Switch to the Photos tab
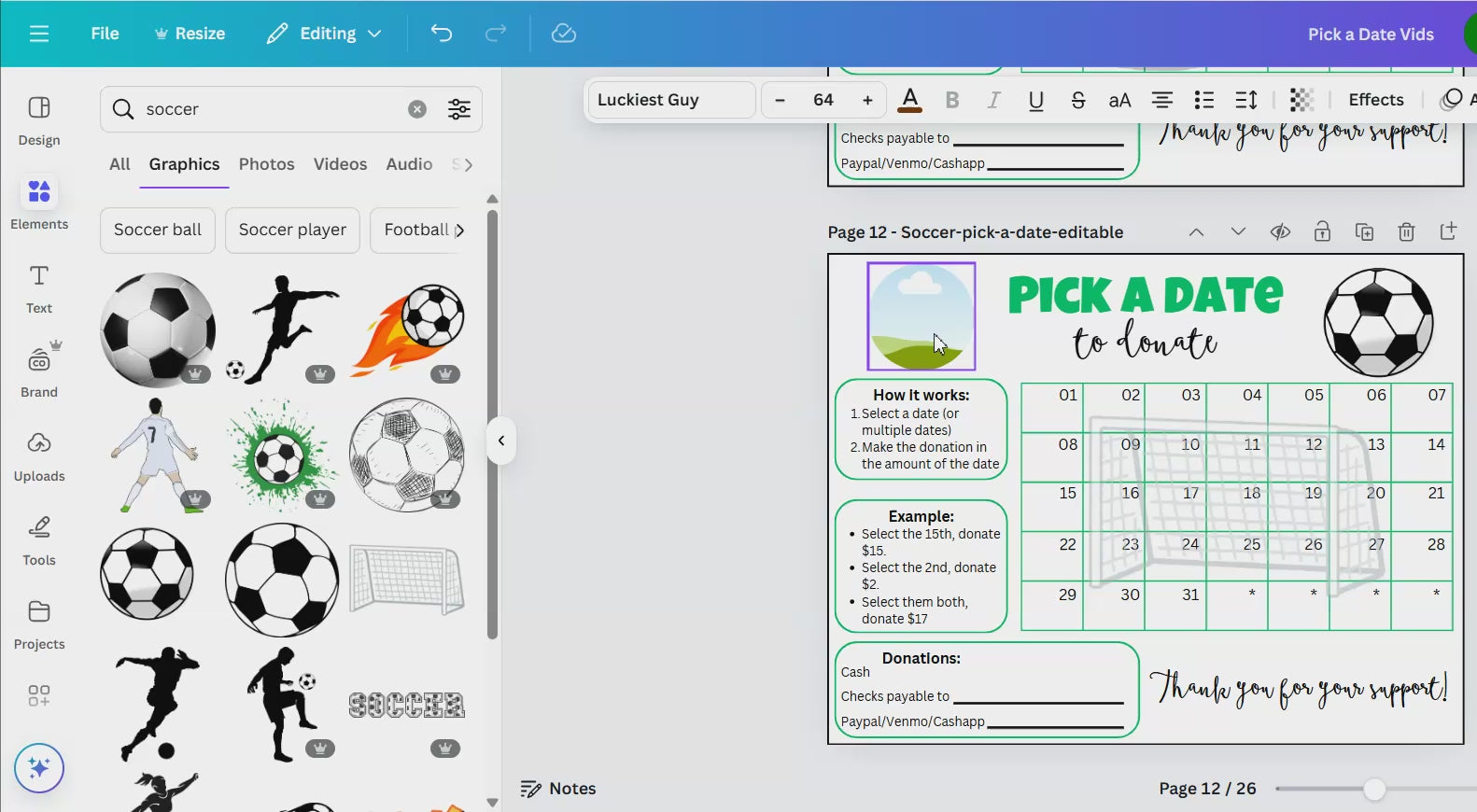 pos(266,164)
